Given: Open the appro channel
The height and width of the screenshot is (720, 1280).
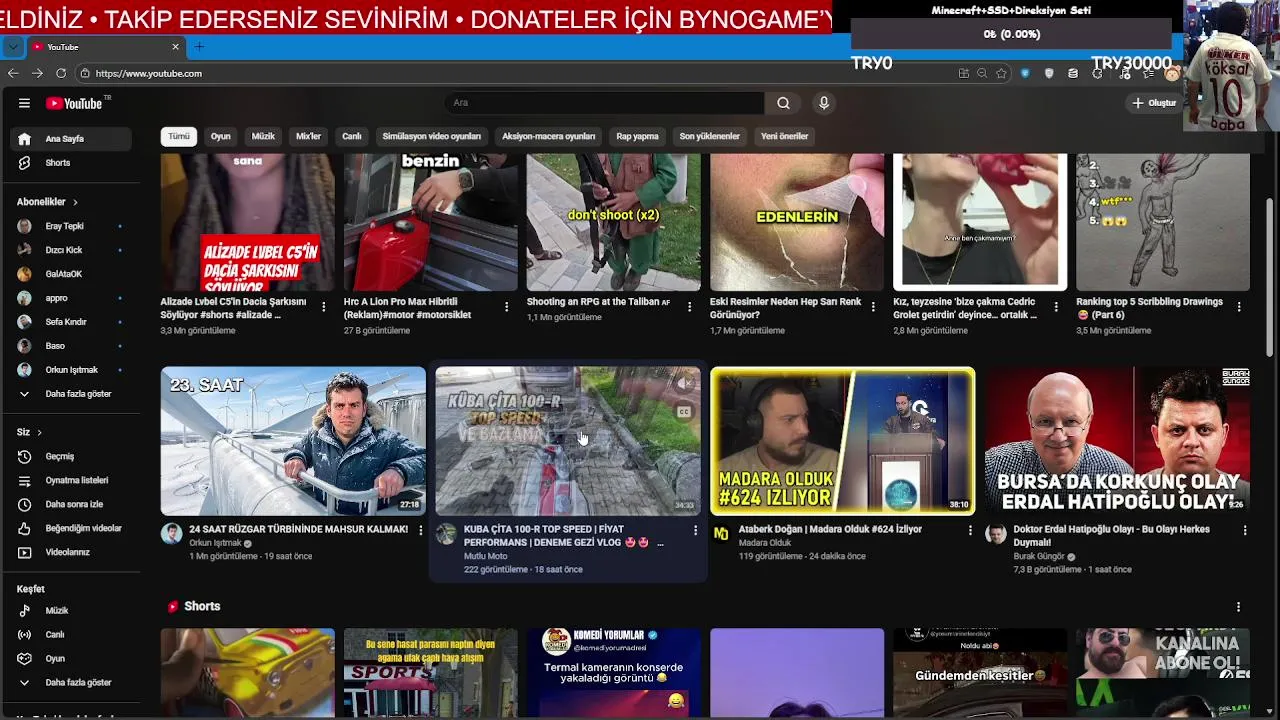Looking at the screenshot, I should (x=70, y=298).
